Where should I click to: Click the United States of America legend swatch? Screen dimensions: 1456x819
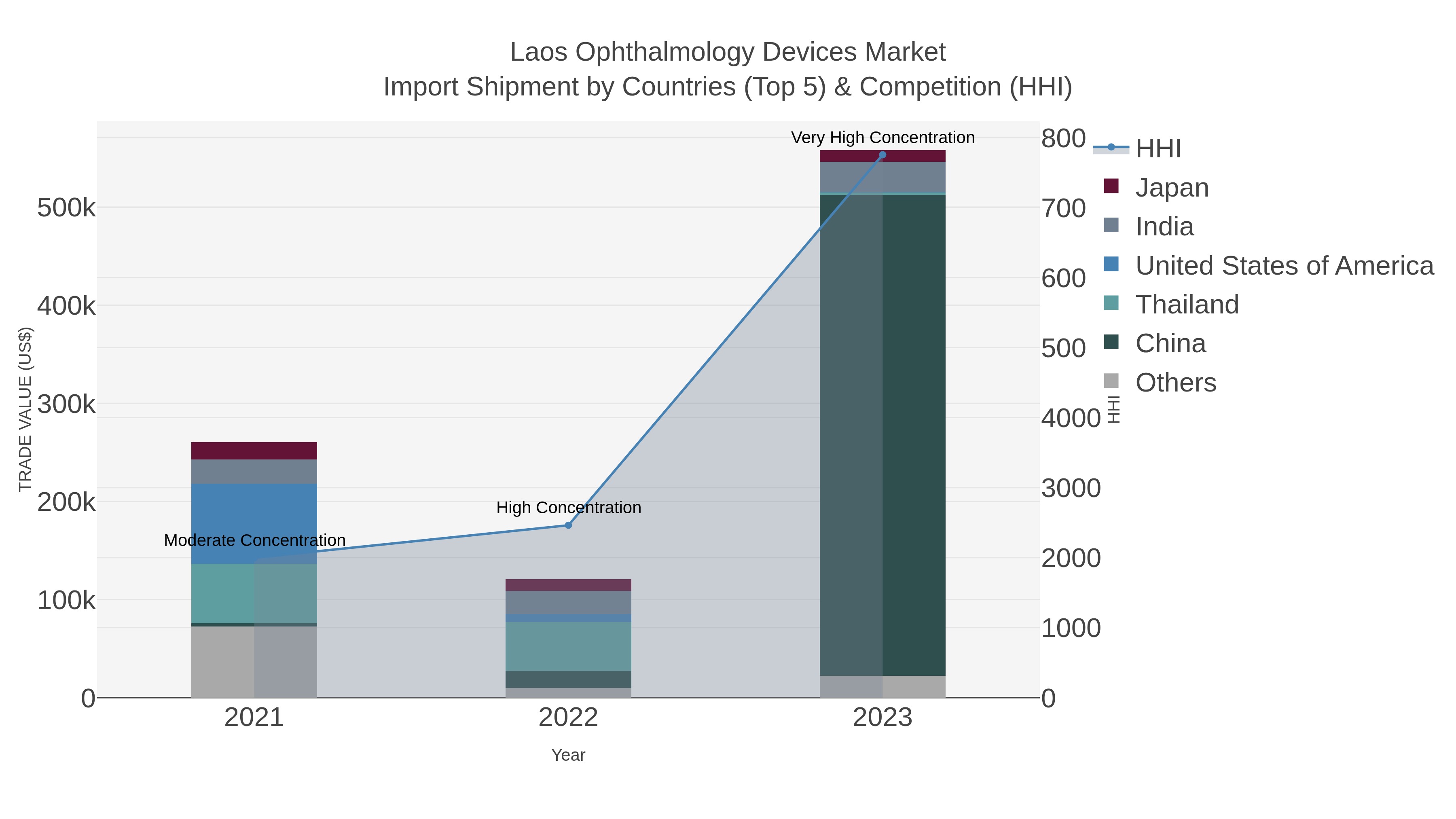1111,264
